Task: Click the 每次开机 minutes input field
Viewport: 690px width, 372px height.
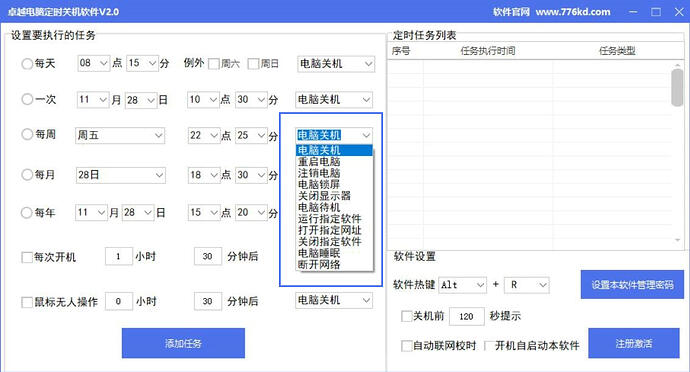Action: tap(208, 257)
